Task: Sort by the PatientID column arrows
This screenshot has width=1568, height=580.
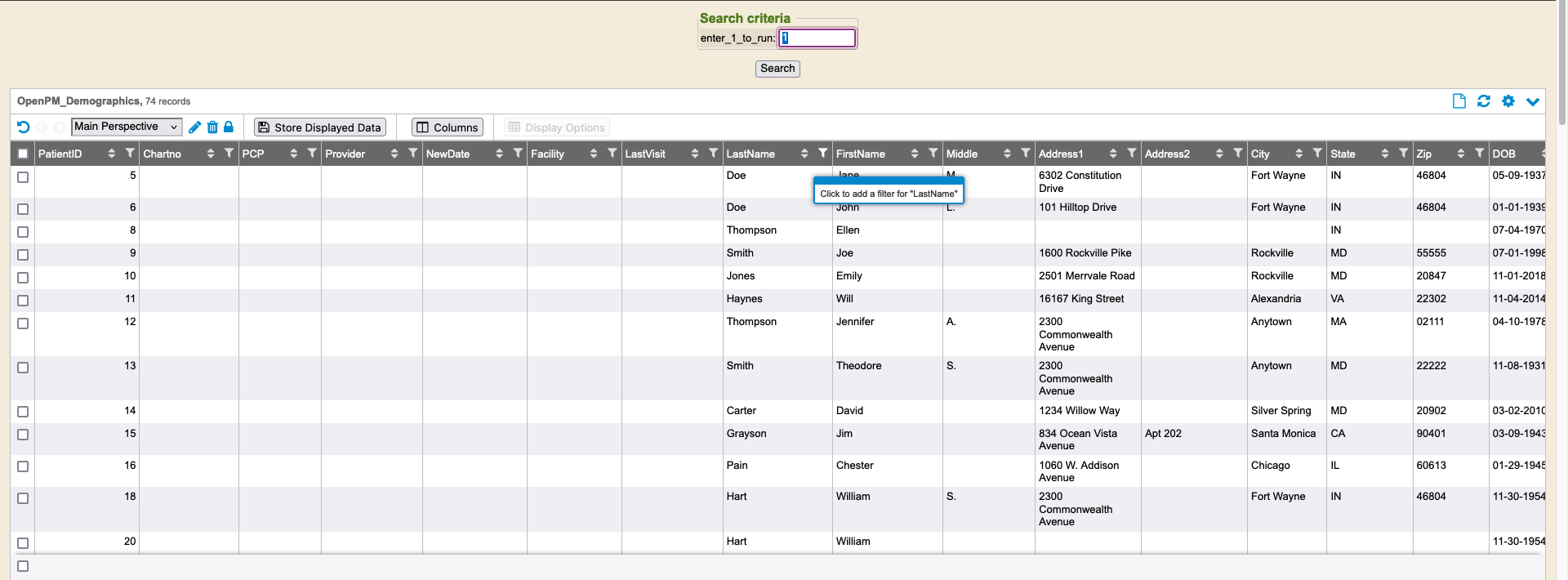Action: point(111,154)
